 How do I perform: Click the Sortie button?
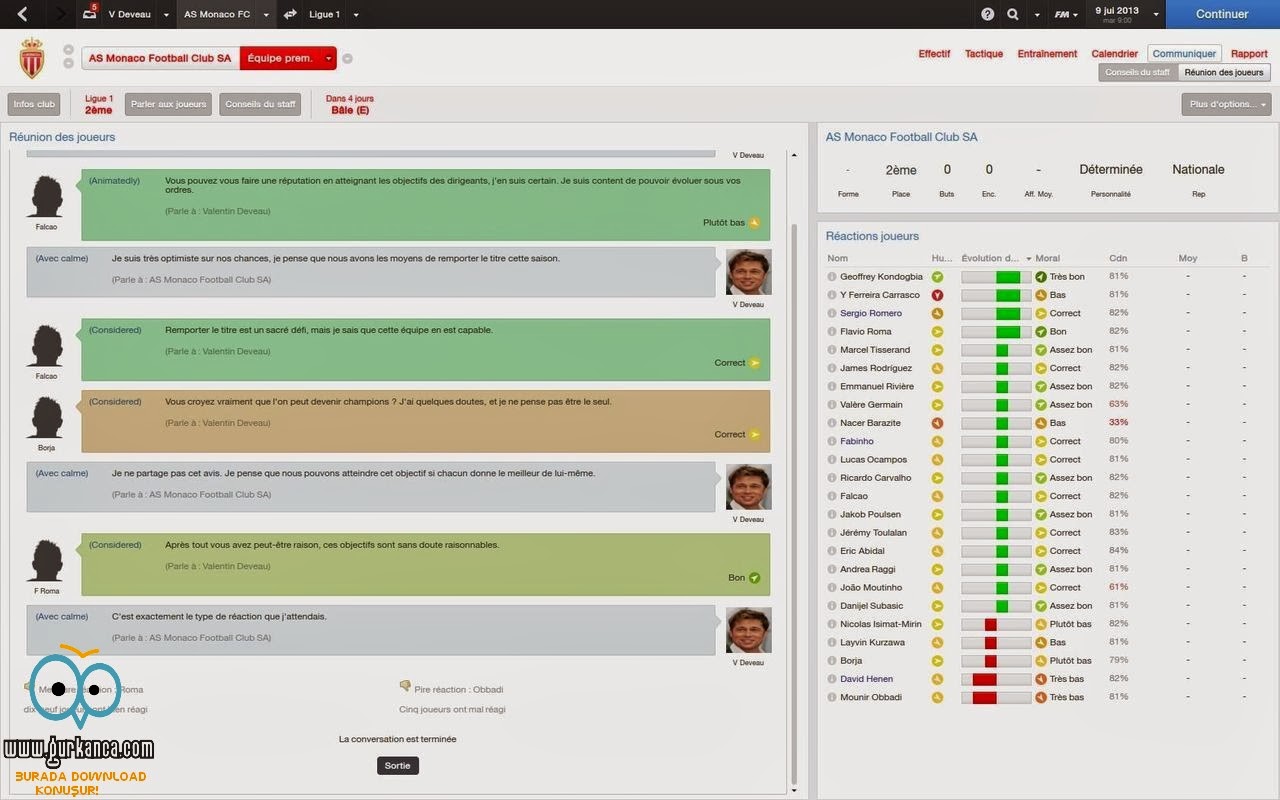click(x=398, y=766)
